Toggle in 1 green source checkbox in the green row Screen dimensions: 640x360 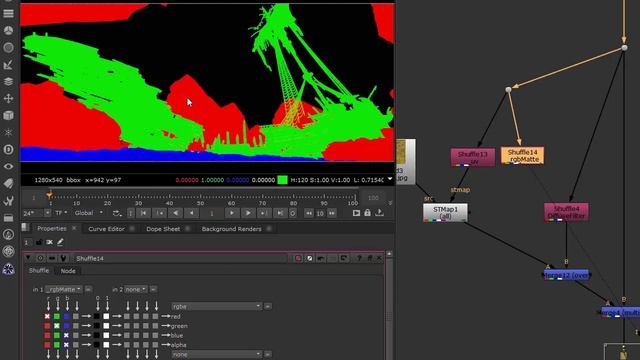click(x=57, y=326)
